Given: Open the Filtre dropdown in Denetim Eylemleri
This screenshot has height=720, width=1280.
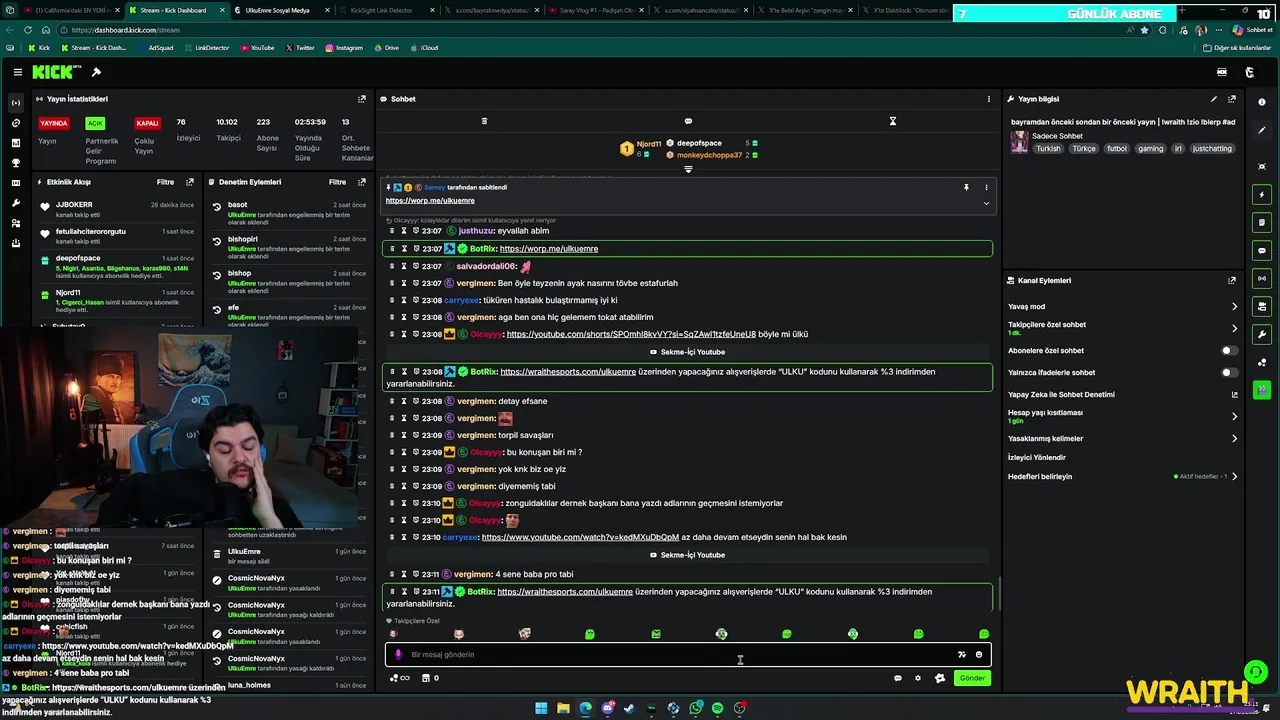Looking at the screenshot, I should pos(338,182).
